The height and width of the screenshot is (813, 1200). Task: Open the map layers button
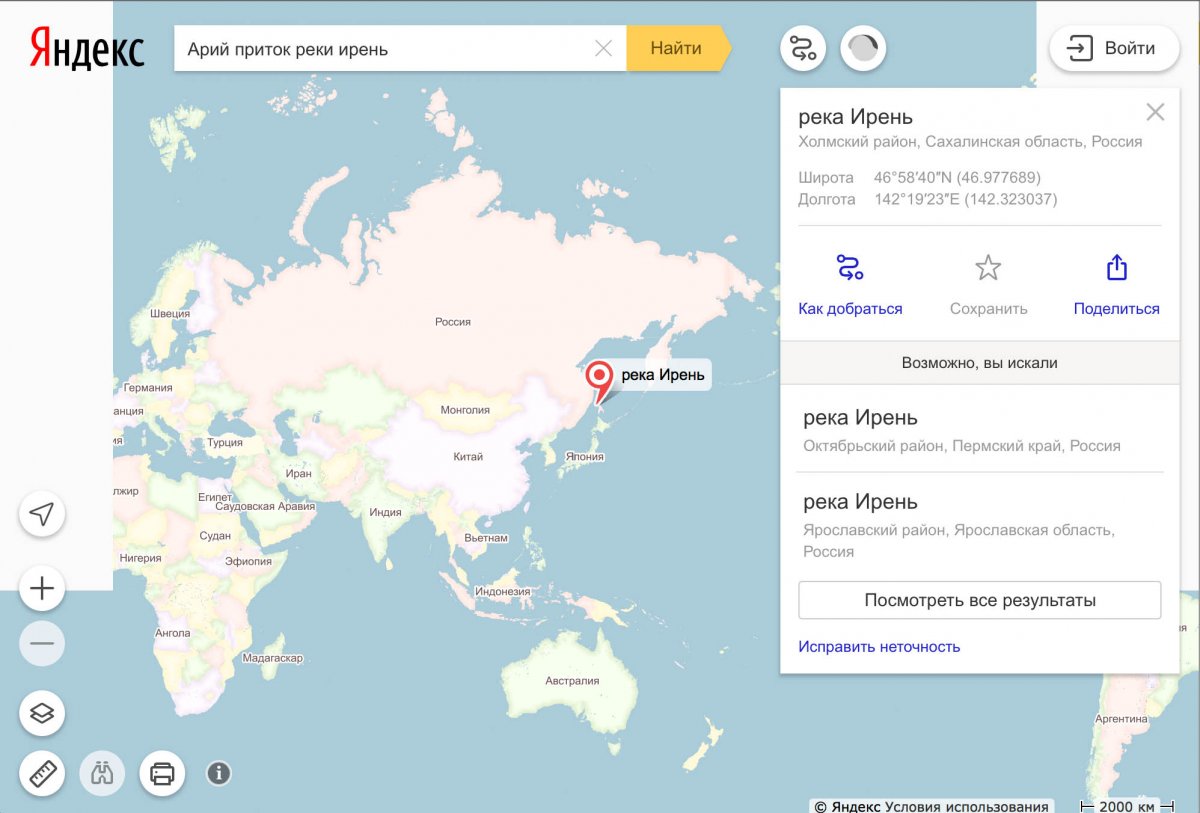[42, 714]
